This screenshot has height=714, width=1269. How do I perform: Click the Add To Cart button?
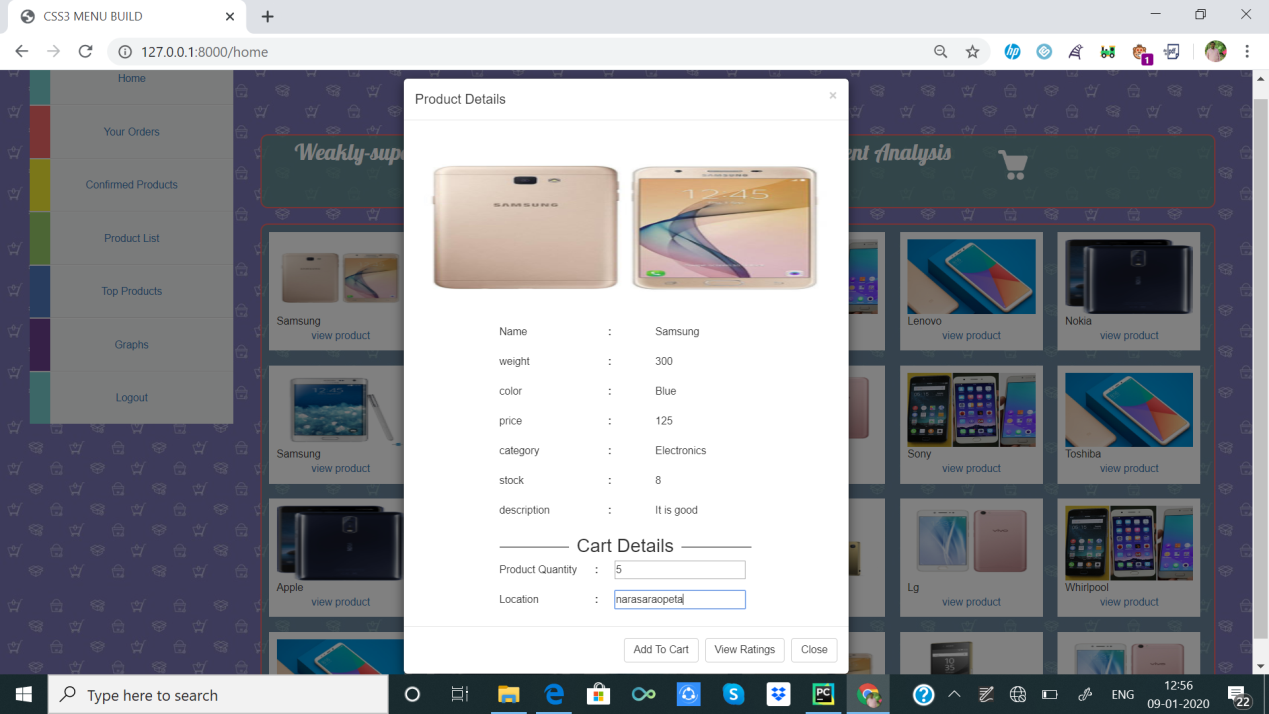click(x=661, y=650)
